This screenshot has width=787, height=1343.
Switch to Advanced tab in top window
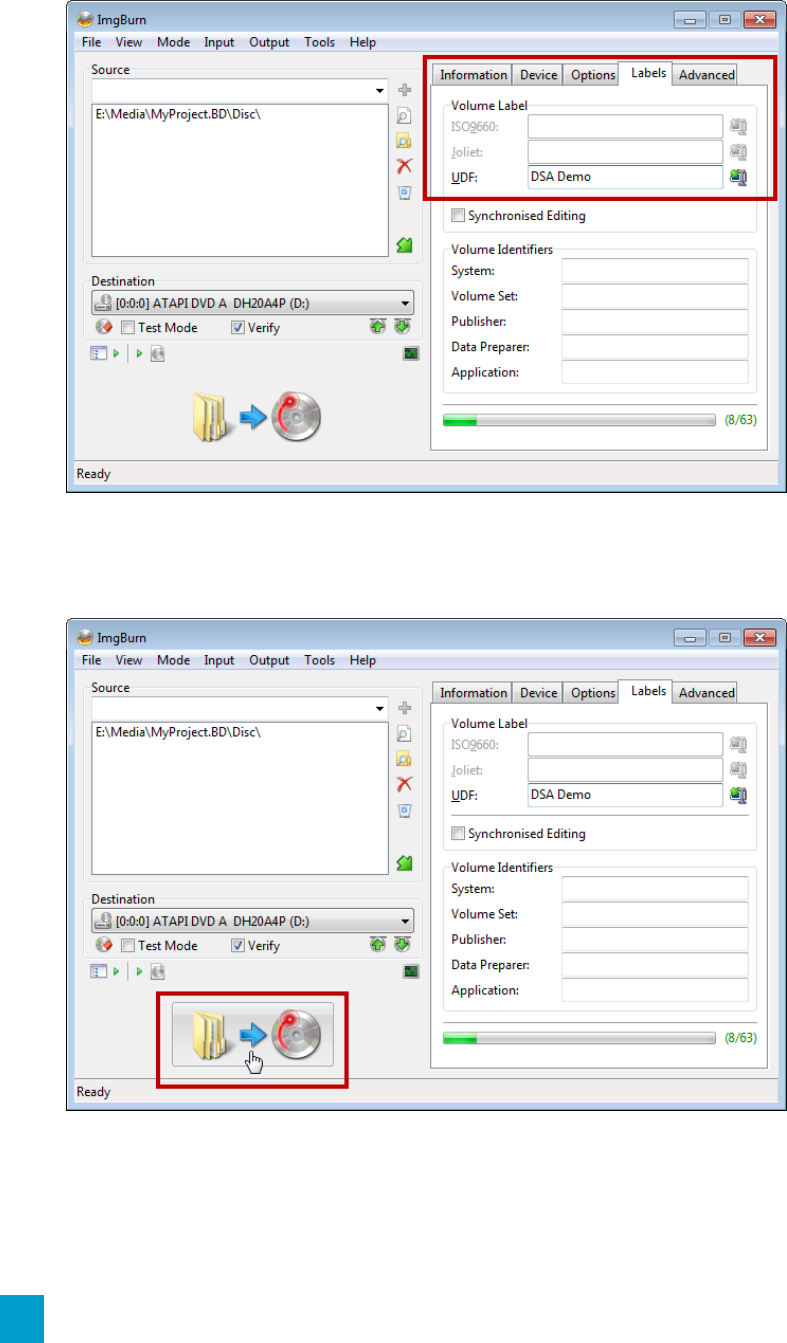pyautogui.click(x=706, y=75)
